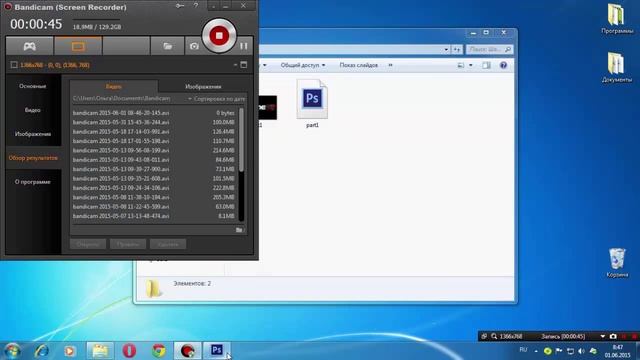
Task: Click the Documents\Bandicam output path
Action: pos(122,99)
